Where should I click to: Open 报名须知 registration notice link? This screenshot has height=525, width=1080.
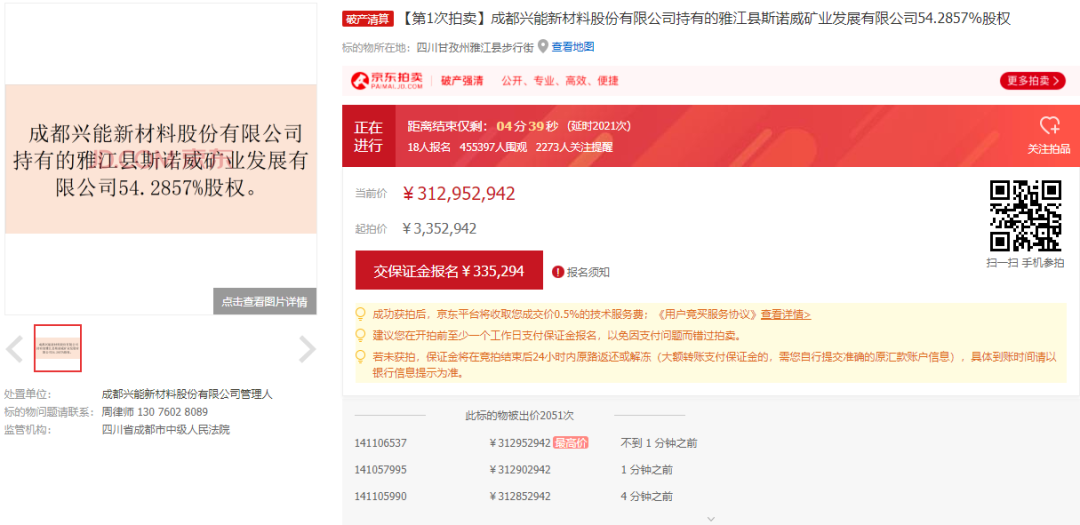[588, 272]
